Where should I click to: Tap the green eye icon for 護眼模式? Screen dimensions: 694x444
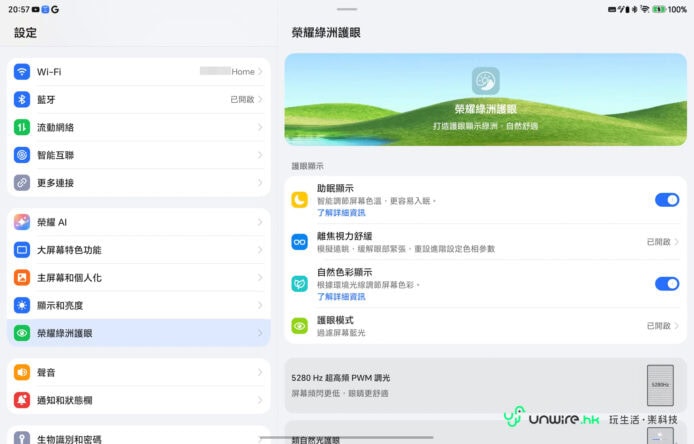pyautogui.click(x=299, y=326)
